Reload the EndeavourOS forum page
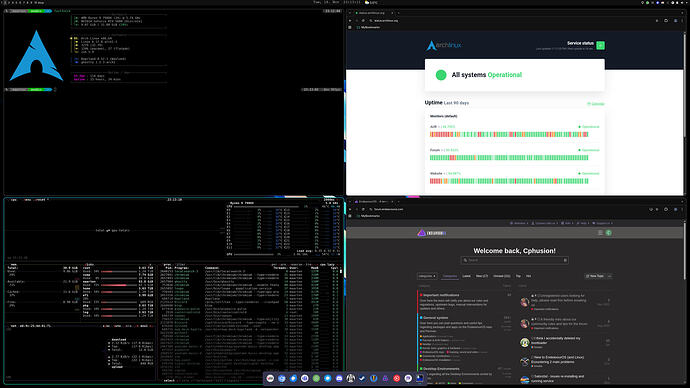690x388 pixels. click(x=363, y=209)
